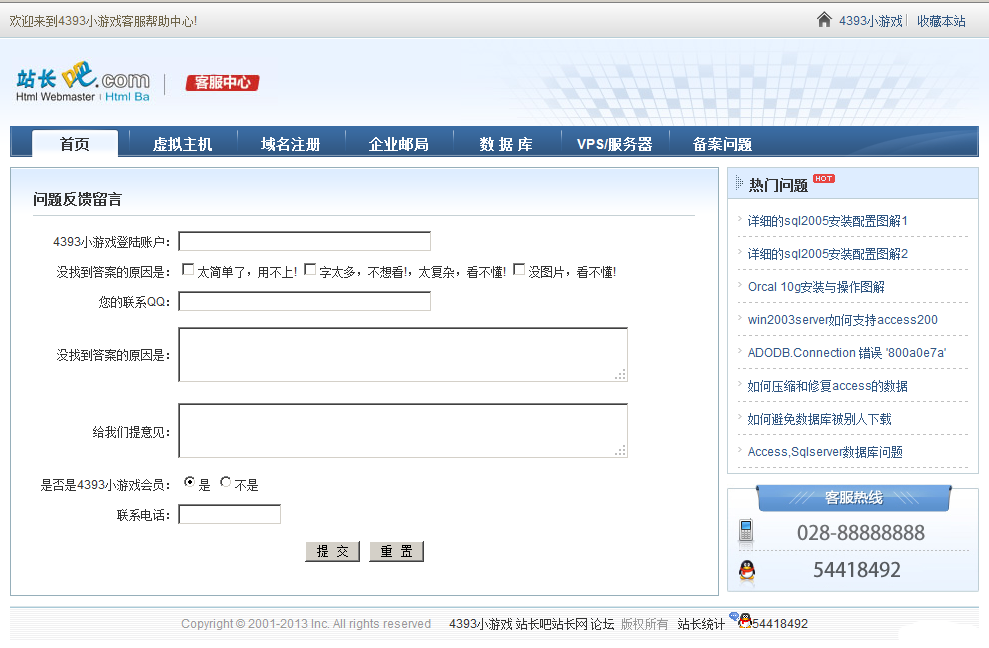Click the 欢迎来到4393小游戏客服帮助中心 text
Viewport: 989px width, 648px height.
coord(103,21)
